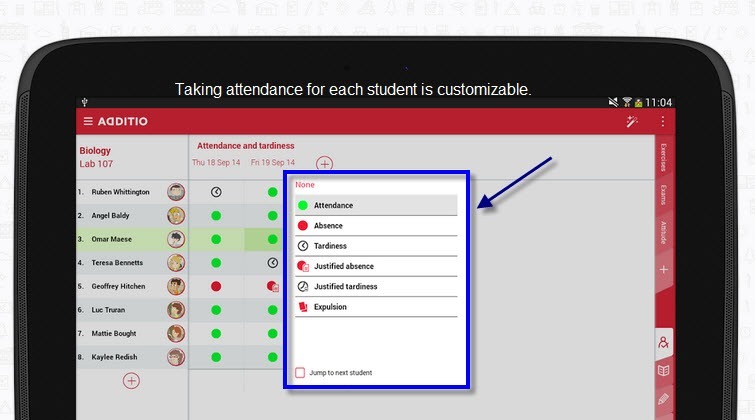The width and height of the screenshot is (755, 420).
Task: Click Geoffrey Hitchen's avatar
Action: point(176,286)
